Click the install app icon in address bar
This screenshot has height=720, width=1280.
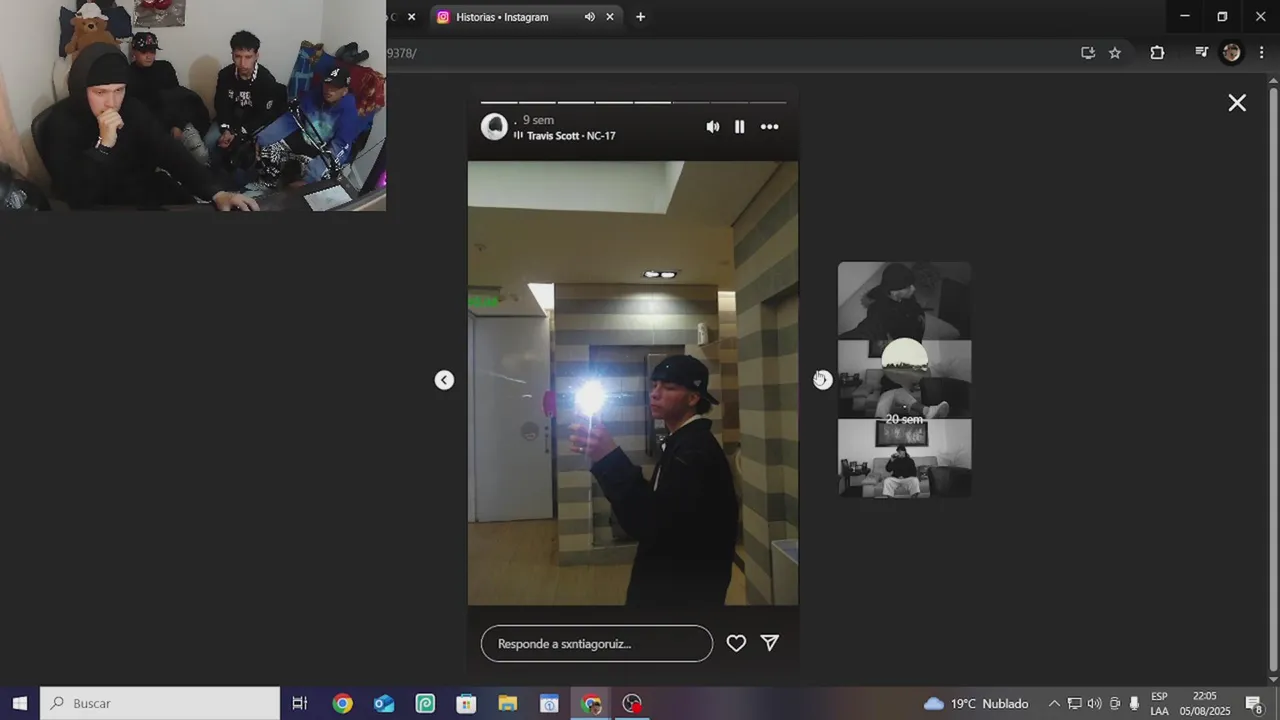1088,53
